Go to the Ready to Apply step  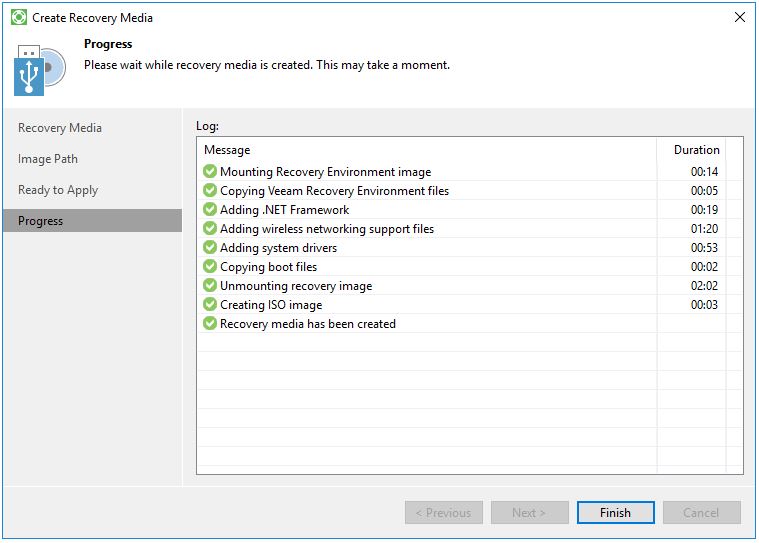pos(58,190)
